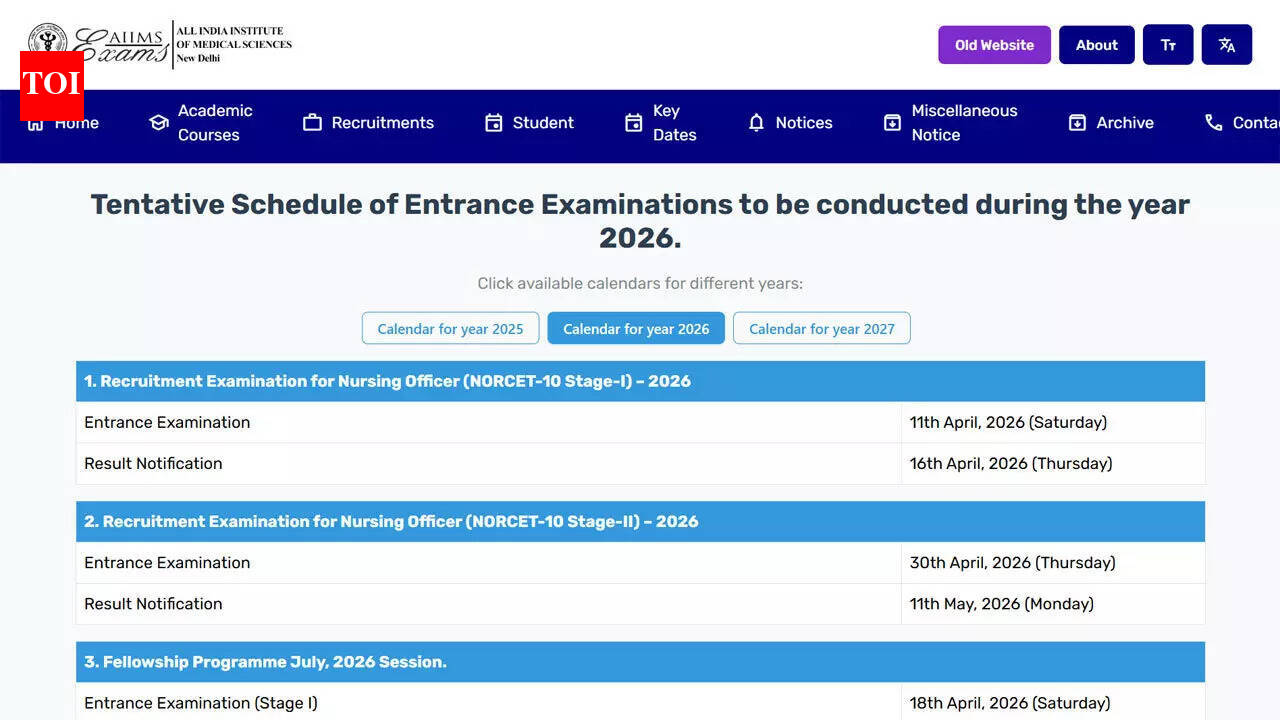View Calendar for year 2025
The image size is (1280, 720).
(x=450, y=328)
